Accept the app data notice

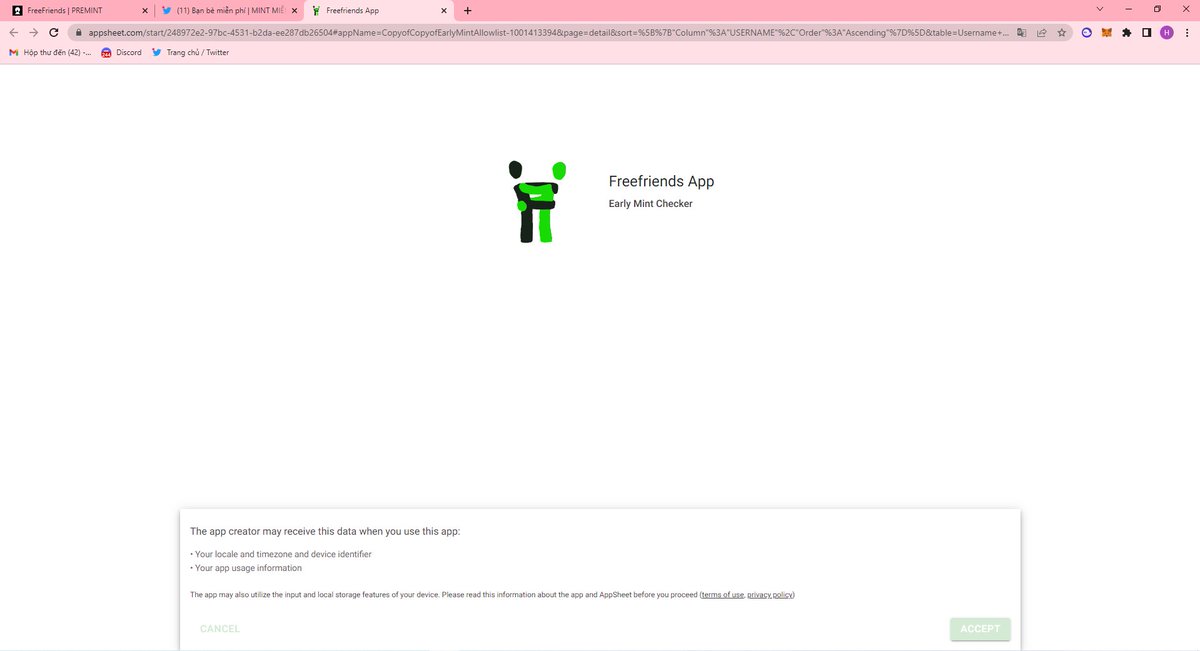(980, 629)
